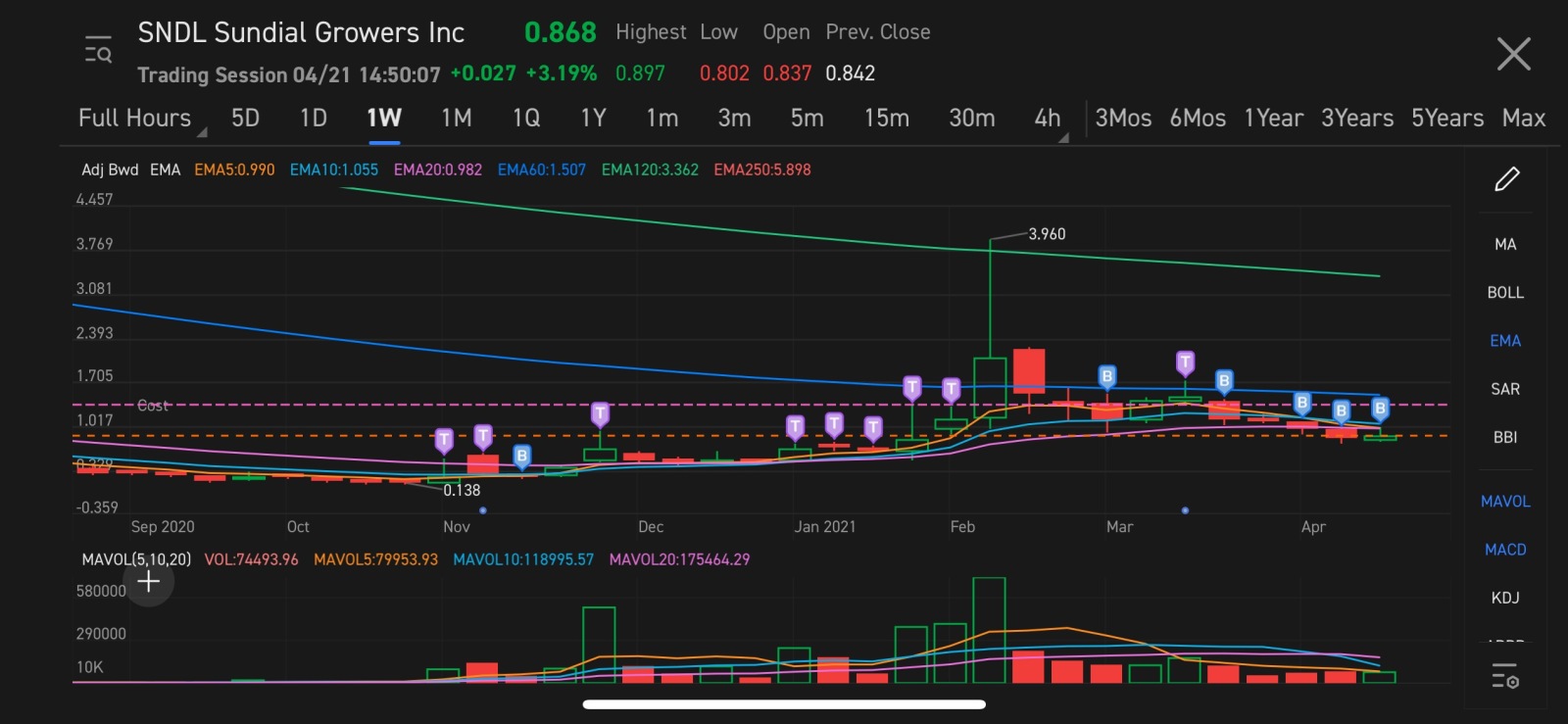Select the 15m interval tab
The width and height of the screenshot is (1568, 724).
tap(887, 119)
